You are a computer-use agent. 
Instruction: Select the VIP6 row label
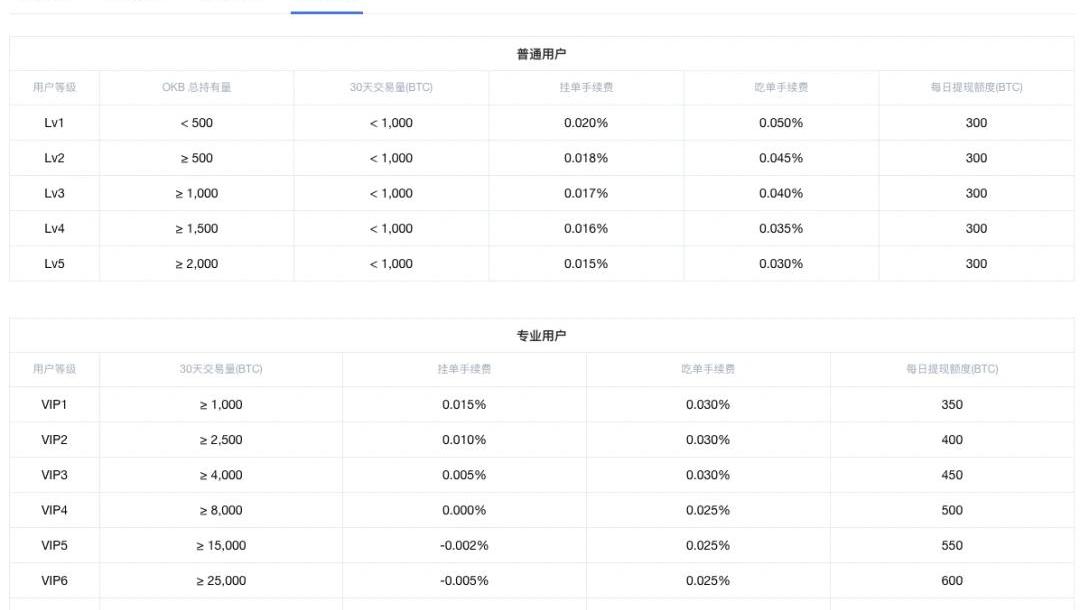[54, 581]
